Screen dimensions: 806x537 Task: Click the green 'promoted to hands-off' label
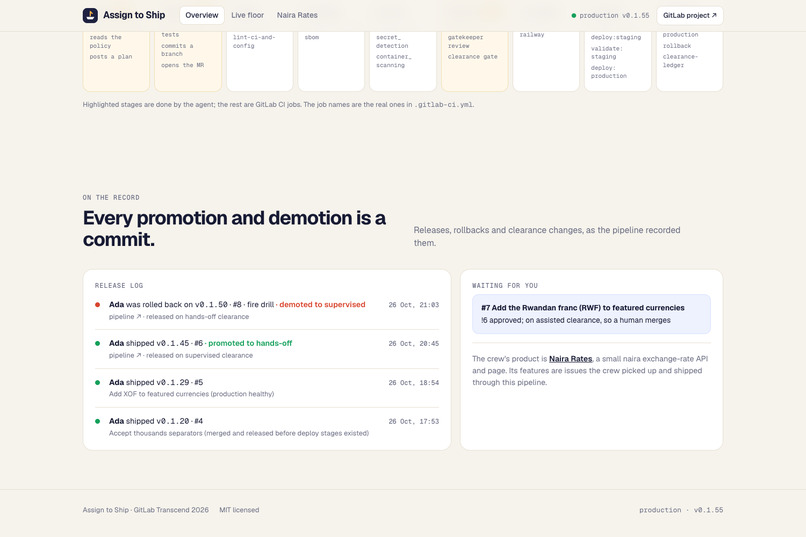250,343
